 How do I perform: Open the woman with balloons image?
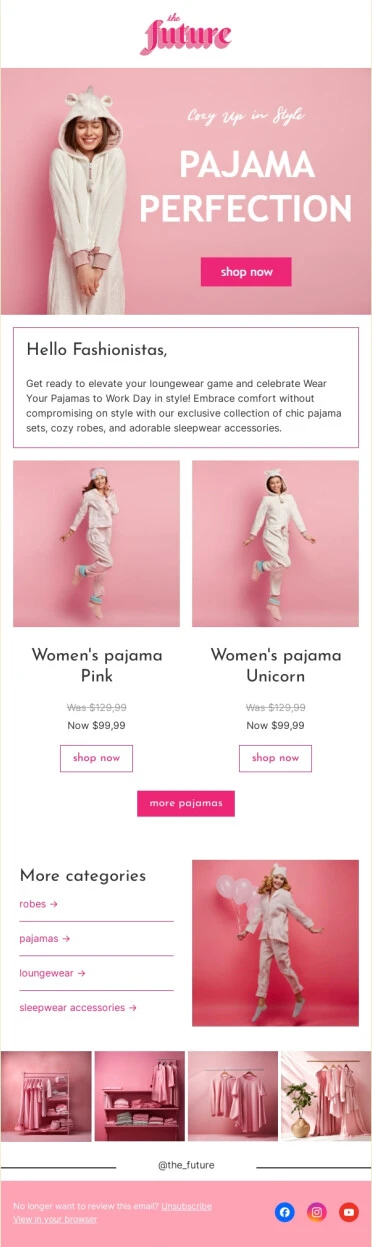tap(275, 943)
